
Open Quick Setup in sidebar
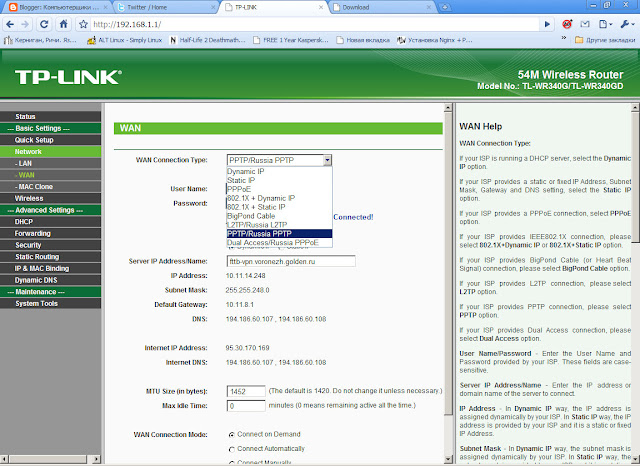(x=51, y=140)
